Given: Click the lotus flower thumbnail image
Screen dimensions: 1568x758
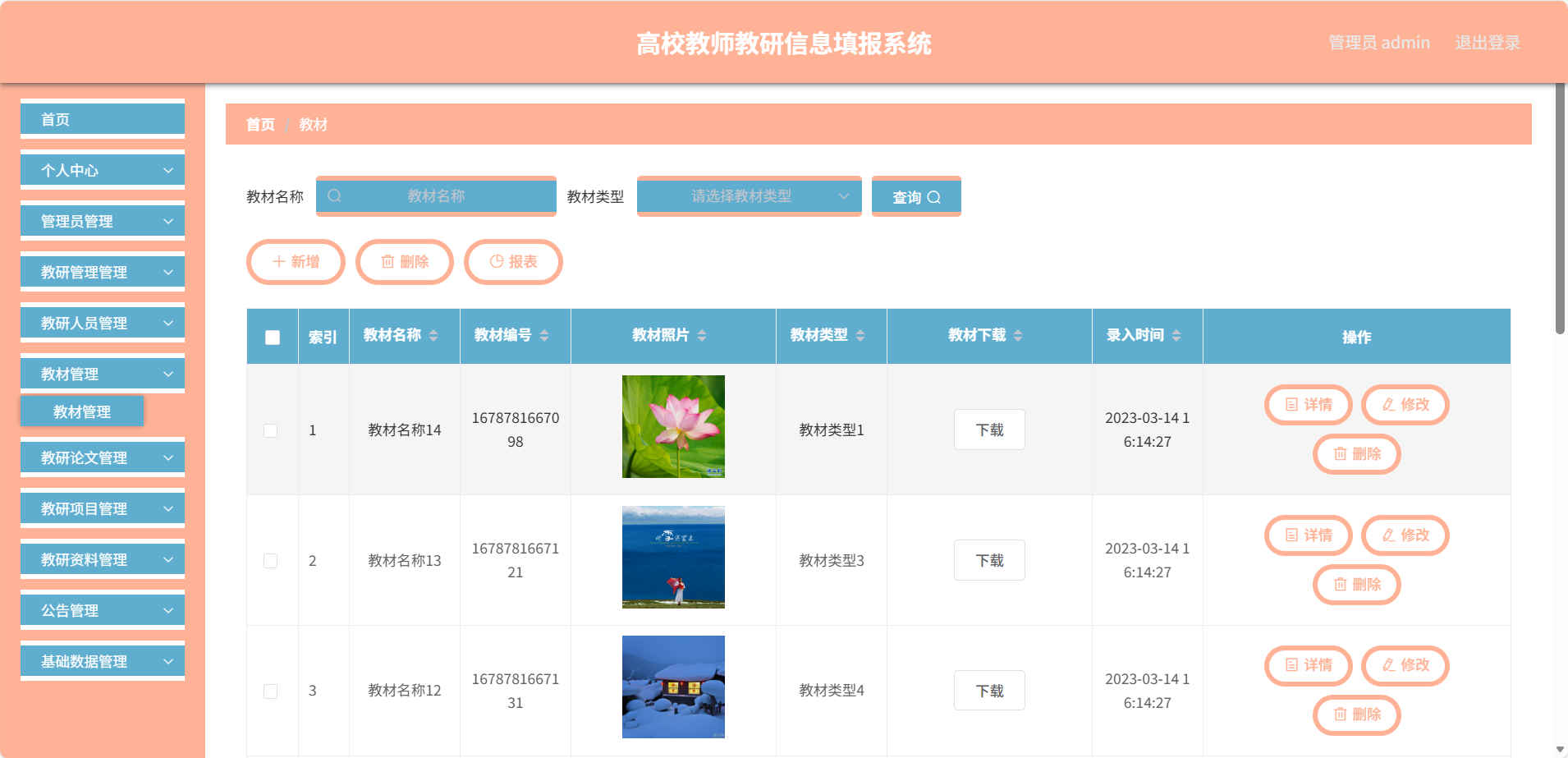Looking at the screenshot, I should point(673,426).
